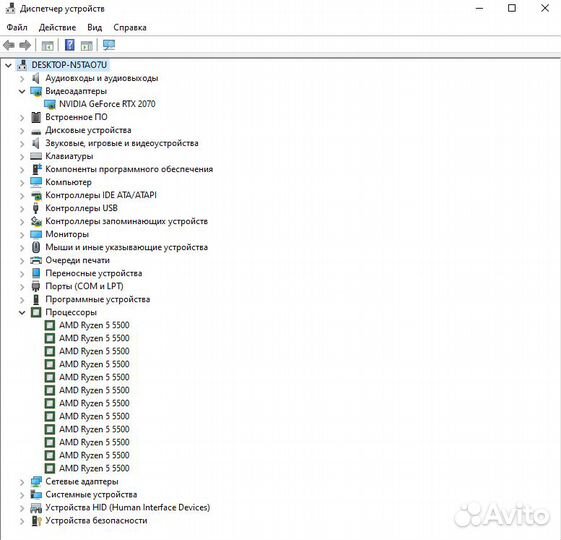Click the Forward arrow toolbar icon
Viewport: 561px width, 540px height.
[25, 45]
